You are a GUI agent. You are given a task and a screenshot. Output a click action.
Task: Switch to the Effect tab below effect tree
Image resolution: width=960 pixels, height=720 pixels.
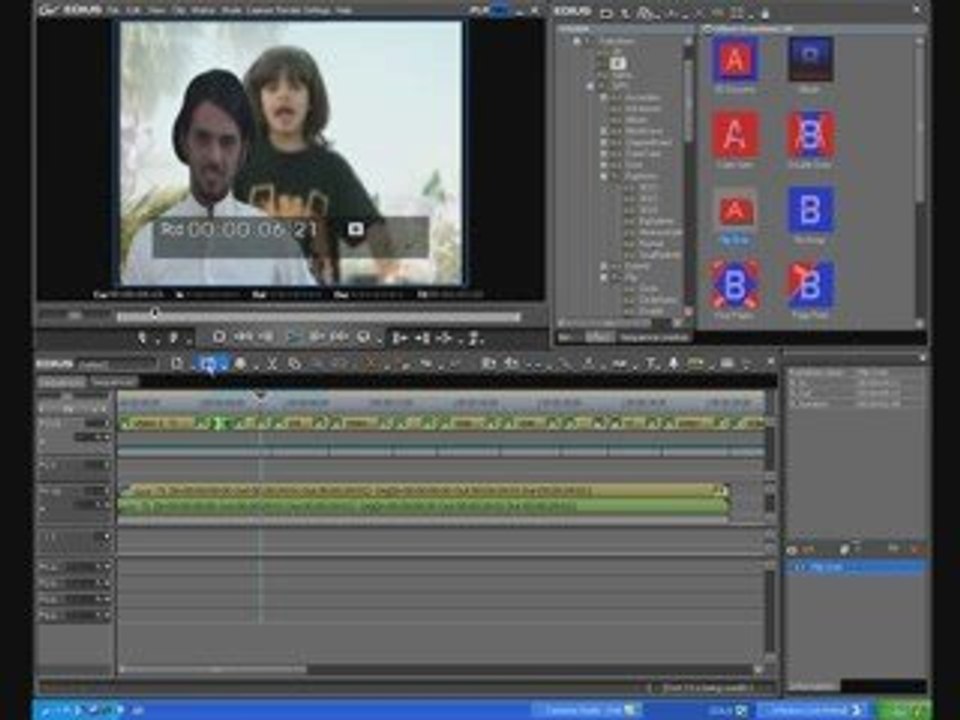(599, 337)
